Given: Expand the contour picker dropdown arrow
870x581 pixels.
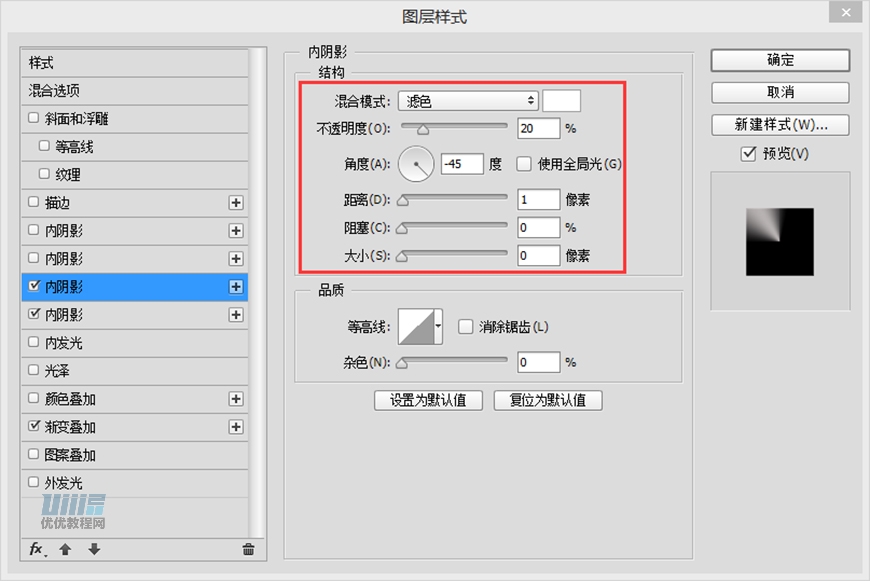Looking at the screenshot, I should (x=438, y=327).
